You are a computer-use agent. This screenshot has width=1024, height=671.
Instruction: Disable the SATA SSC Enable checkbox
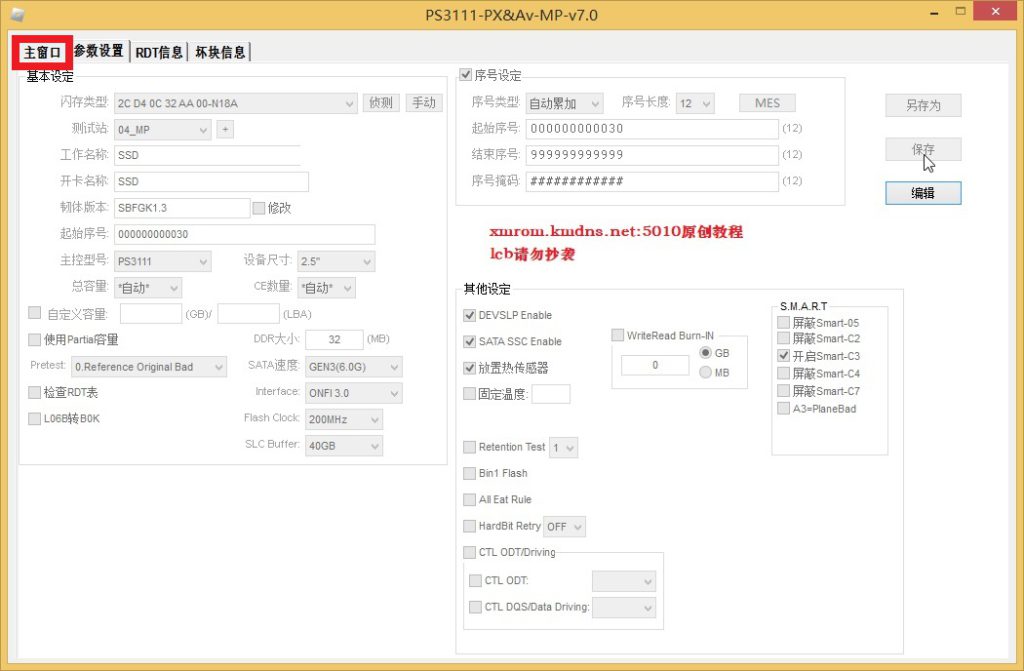coord(470,341)
